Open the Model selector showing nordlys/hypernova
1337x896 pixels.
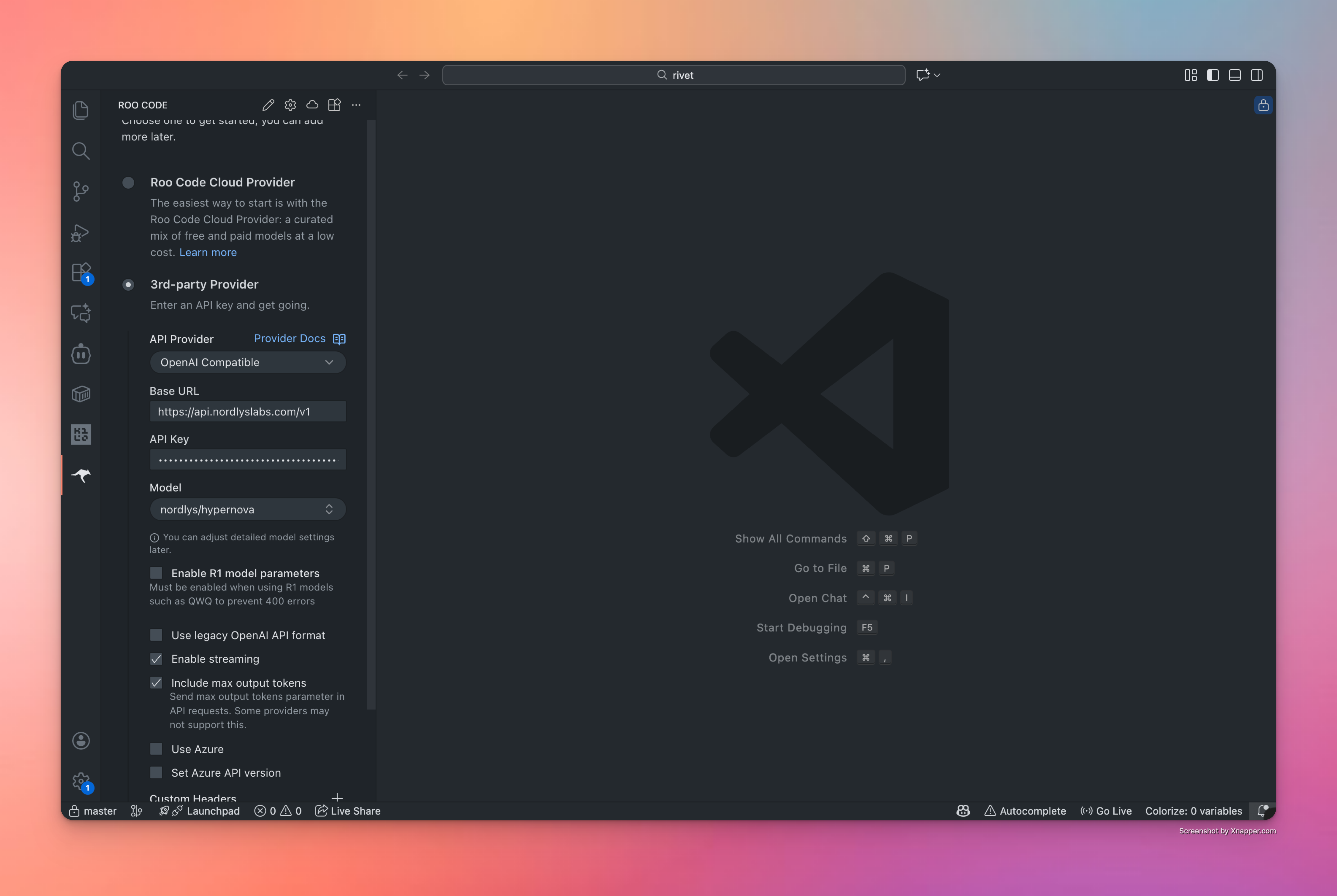coord(248,509)
